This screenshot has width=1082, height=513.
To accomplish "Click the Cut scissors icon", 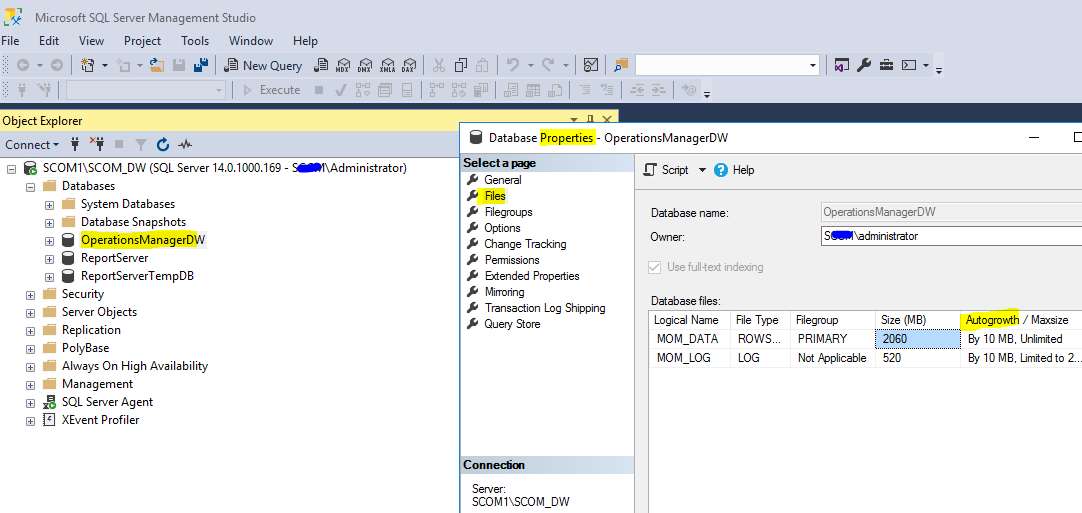I will coord(438,65).
